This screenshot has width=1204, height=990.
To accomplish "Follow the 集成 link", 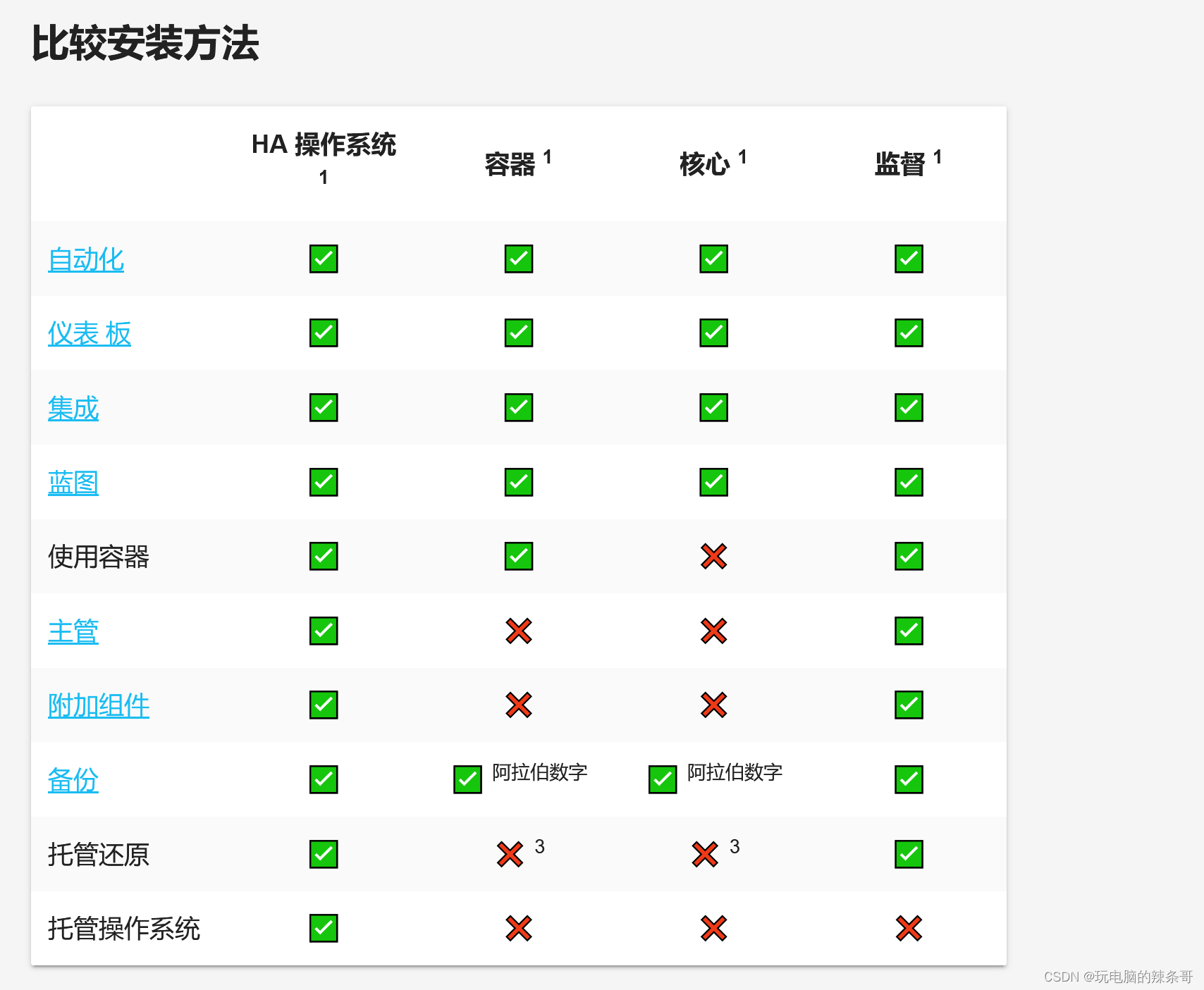I will point(73,408).
